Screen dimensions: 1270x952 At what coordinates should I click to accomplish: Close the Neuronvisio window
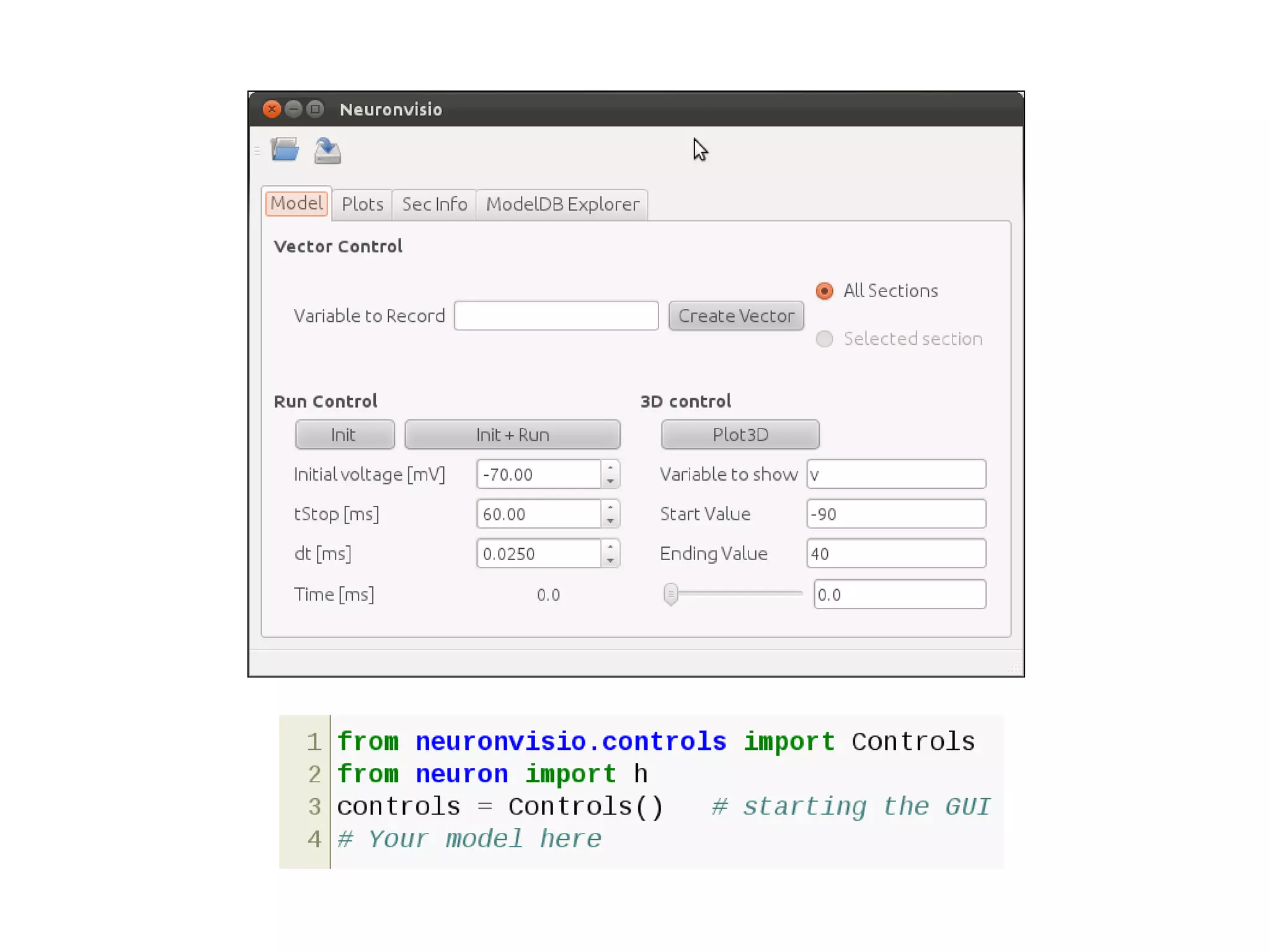tap(271, 109)
